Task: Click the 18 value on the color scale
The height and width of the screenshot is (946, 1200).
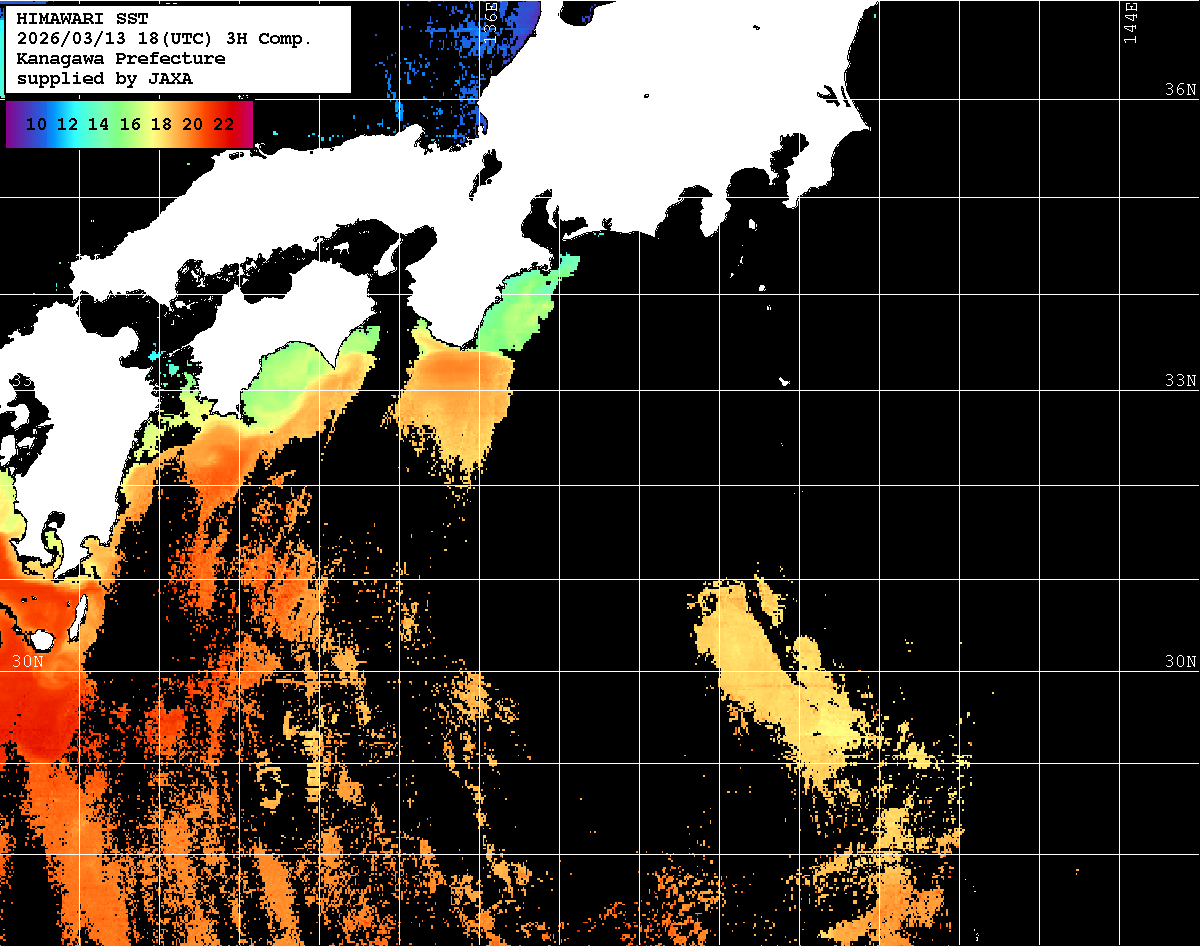Action: [x=161, y=125]
